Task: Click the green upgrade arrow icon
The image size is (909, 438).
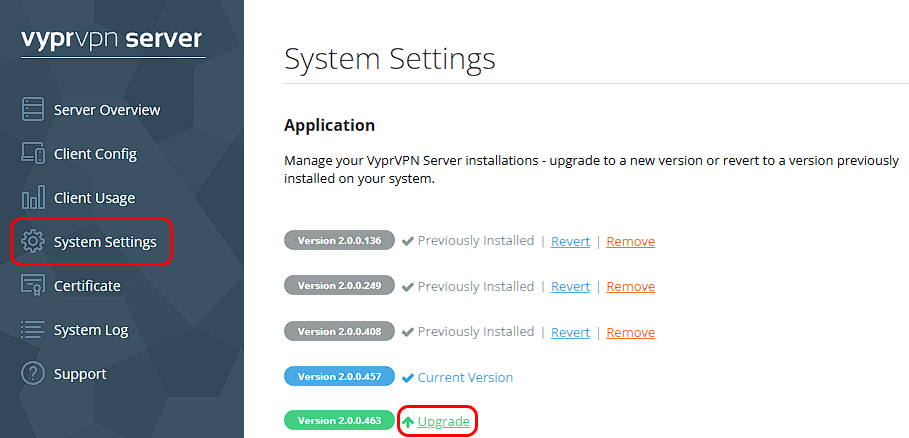Action: pyautogui.click(x=408, y=422)
